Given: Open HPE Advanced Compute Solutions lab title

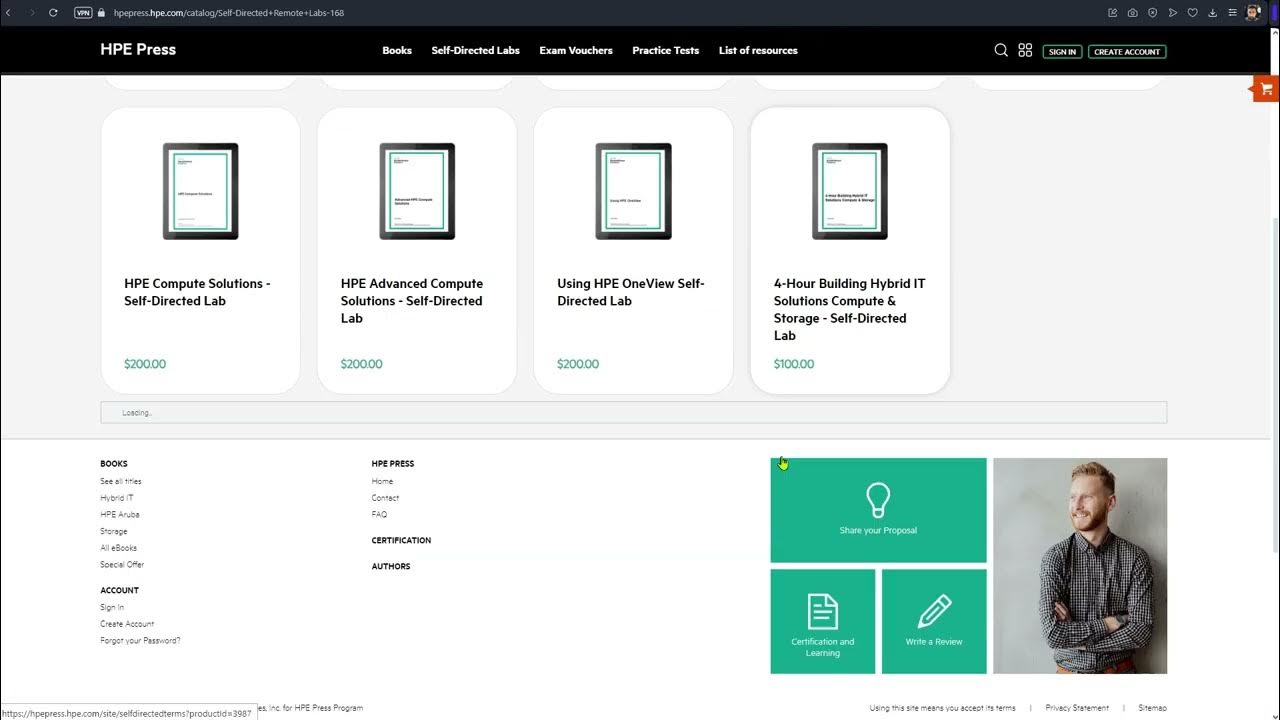Looking at the screenshot, I should tap(412, 301).
